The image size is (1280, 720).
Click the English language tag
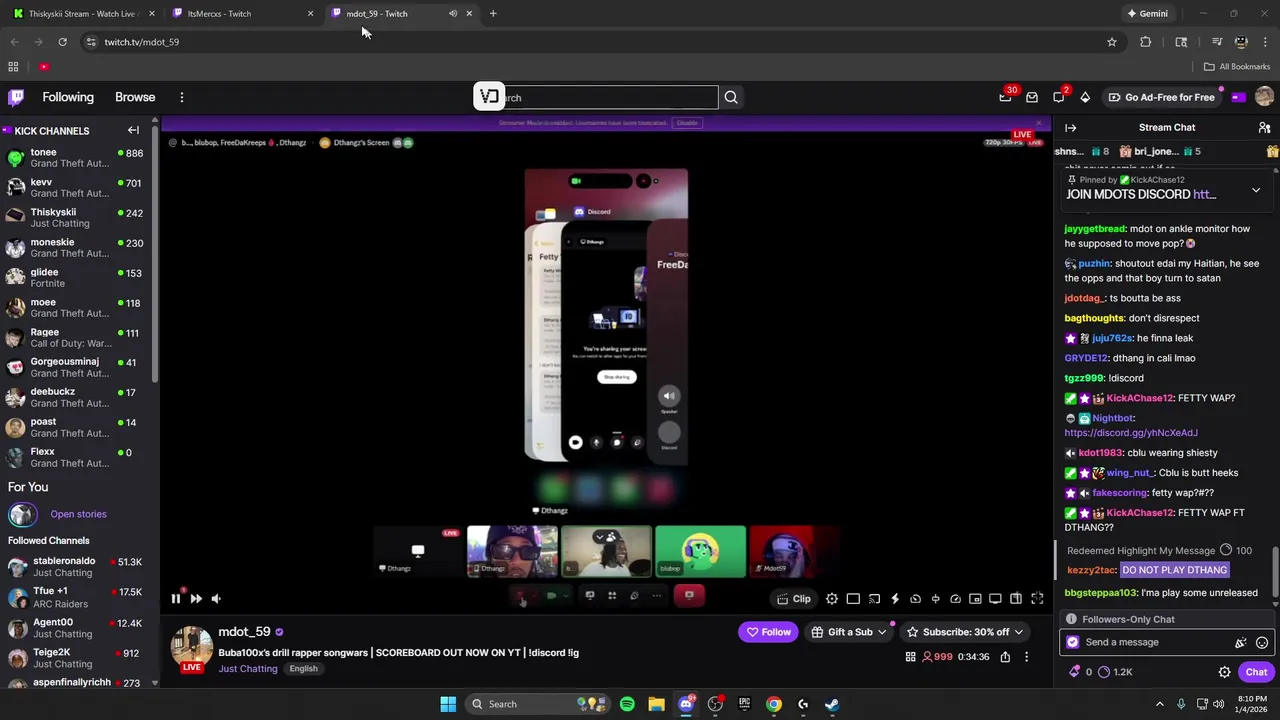303,669
